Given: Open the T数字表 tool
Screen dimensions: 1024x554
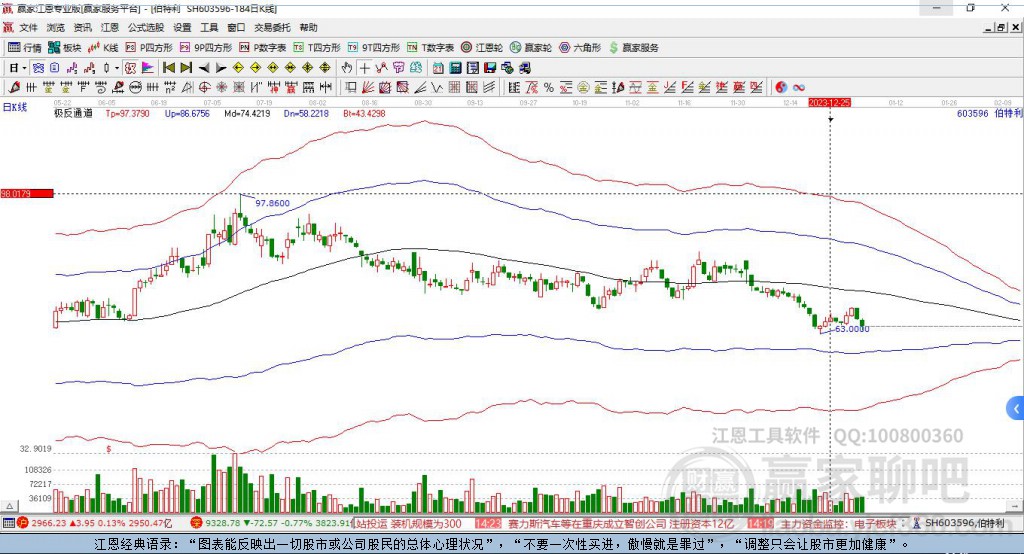Looking at the screenshot, I should [430, 48].
